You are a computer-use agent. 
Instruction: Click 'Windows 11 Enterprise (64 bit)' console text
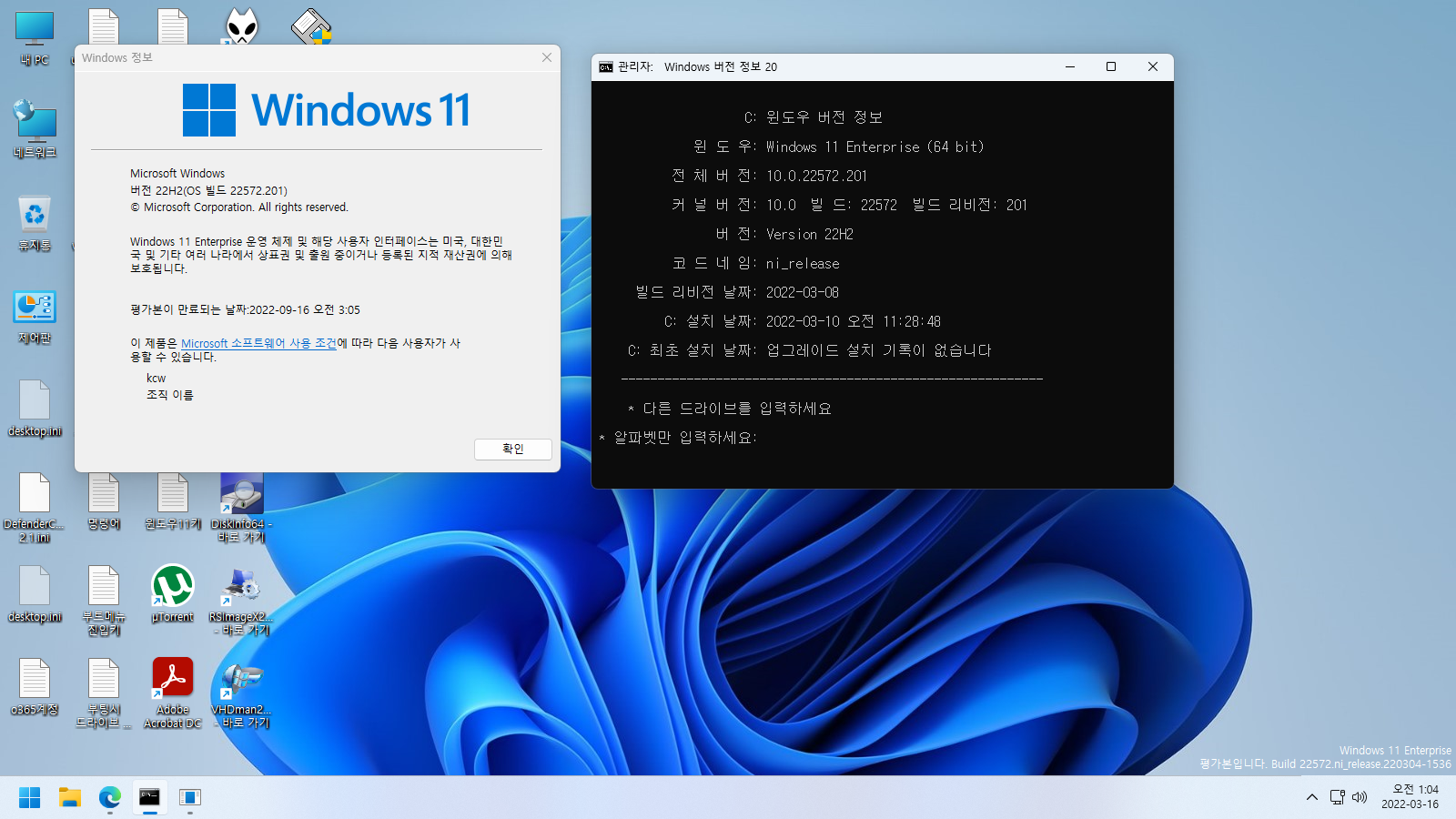pyautogui.click(x=875, y=147)
